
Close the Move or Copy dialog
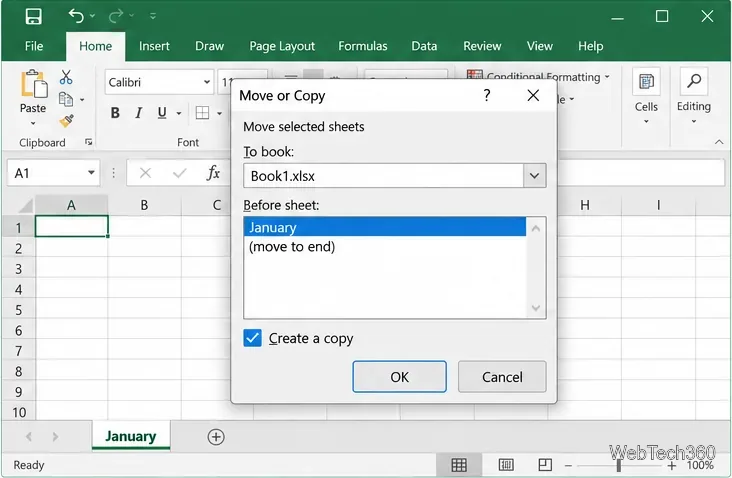tap(533, 96)
